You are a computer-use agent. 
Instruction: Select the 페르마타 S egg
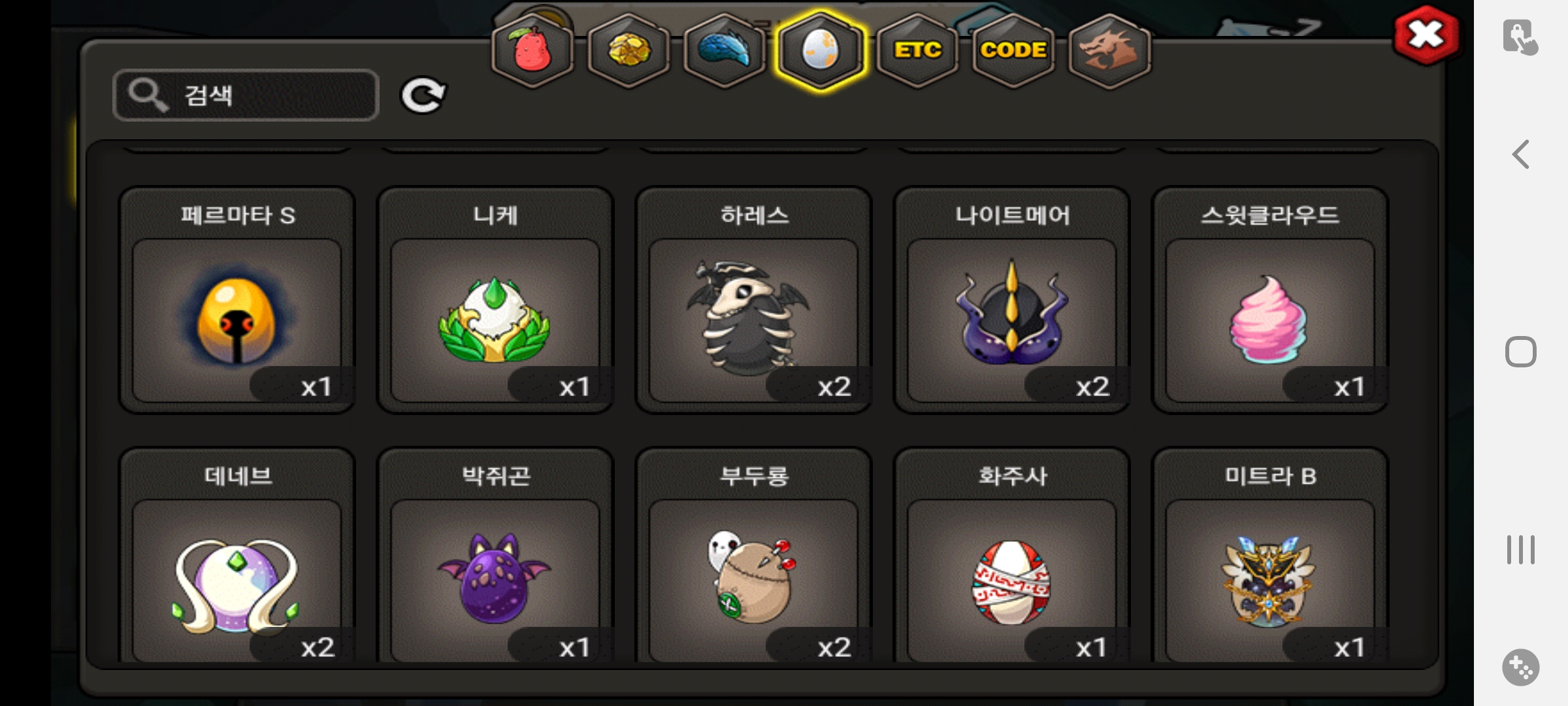click(x=237, y=301)
